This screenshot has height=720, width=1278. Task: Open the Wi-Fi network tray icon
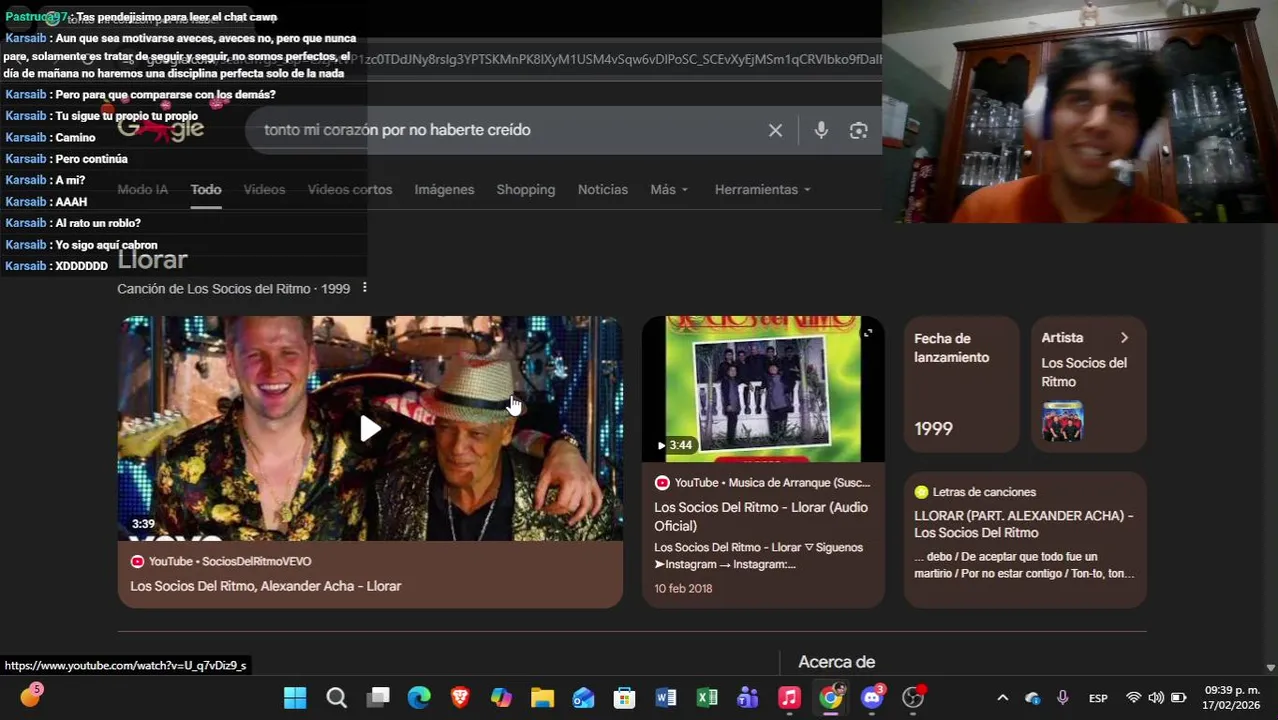(x=1133, y=698)
